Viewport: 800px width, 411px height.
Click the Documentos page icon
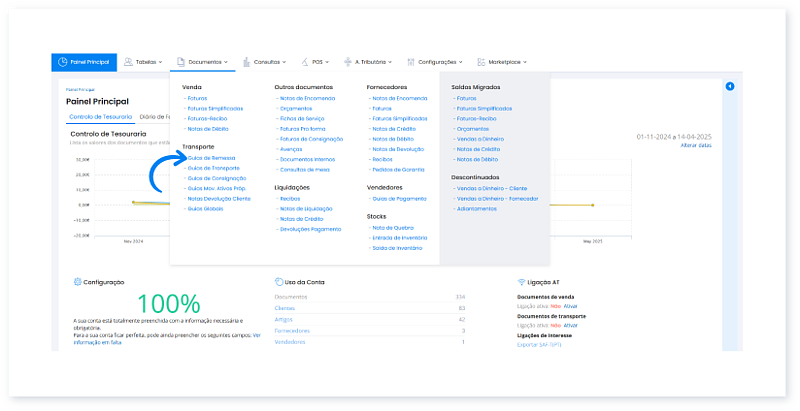(181, 62)
